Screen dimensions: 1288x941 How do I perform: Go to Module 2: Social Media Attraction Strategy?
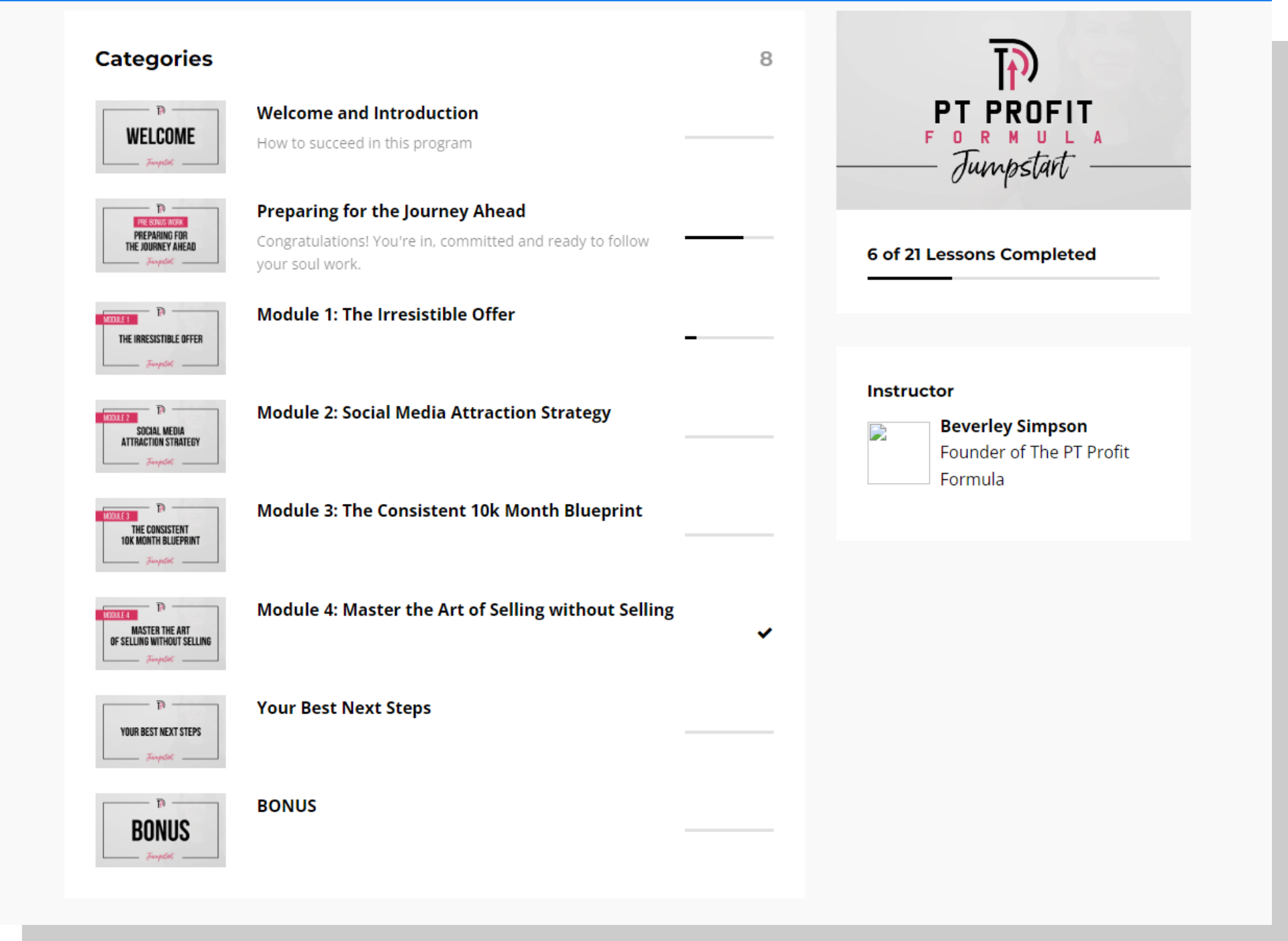433,412
